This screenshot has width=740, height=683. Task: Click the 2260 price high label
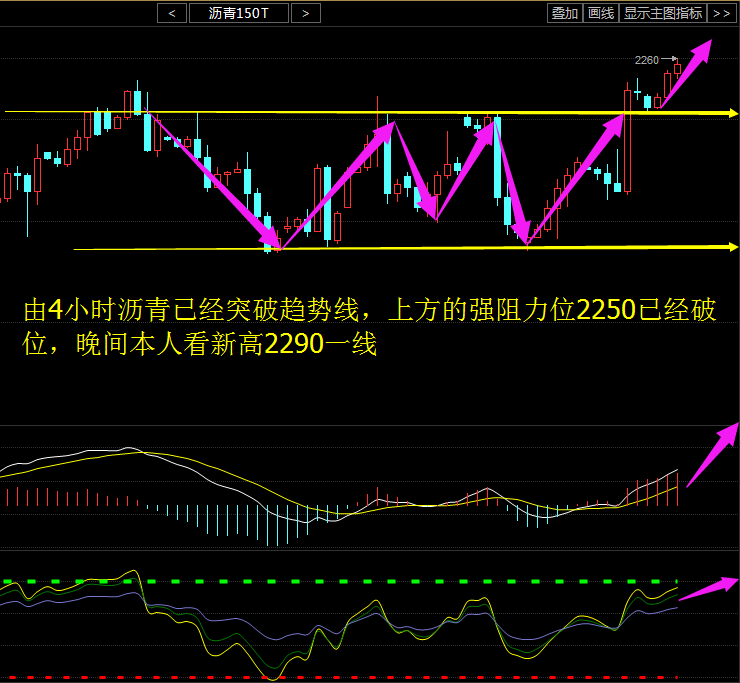[x=648, y=60]
